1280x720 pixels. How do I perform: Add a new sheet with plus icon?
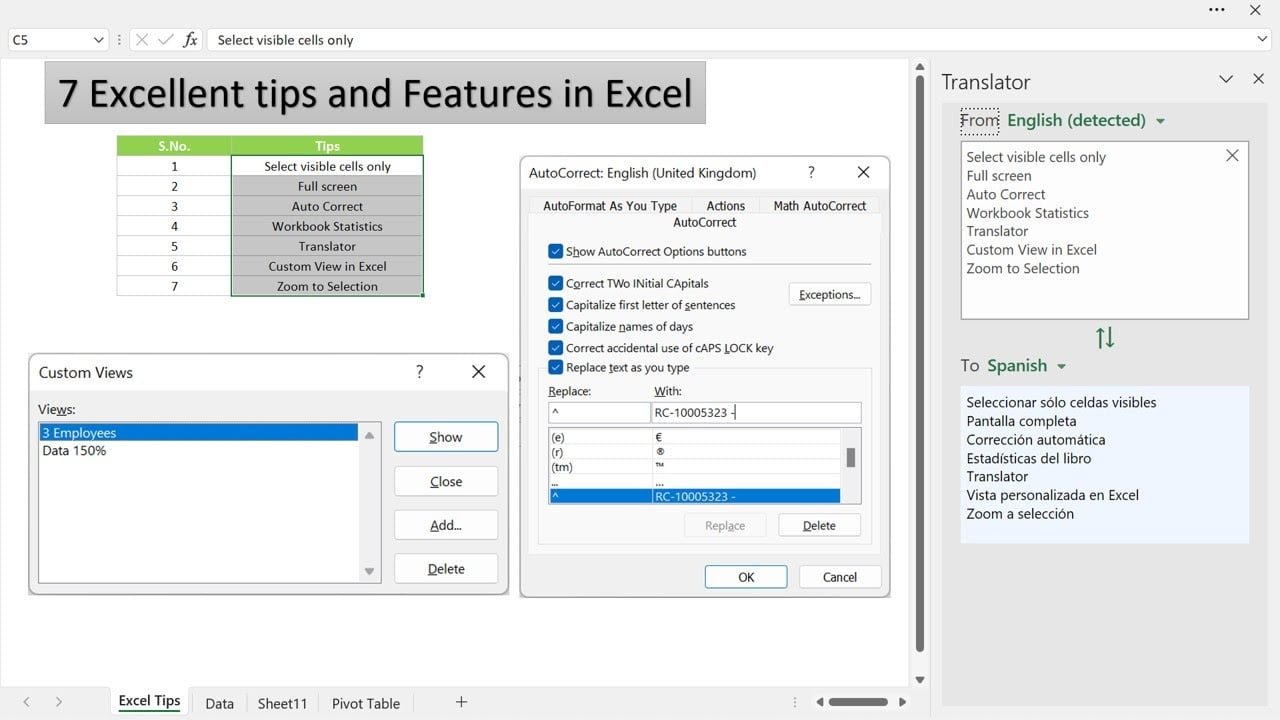461,702
